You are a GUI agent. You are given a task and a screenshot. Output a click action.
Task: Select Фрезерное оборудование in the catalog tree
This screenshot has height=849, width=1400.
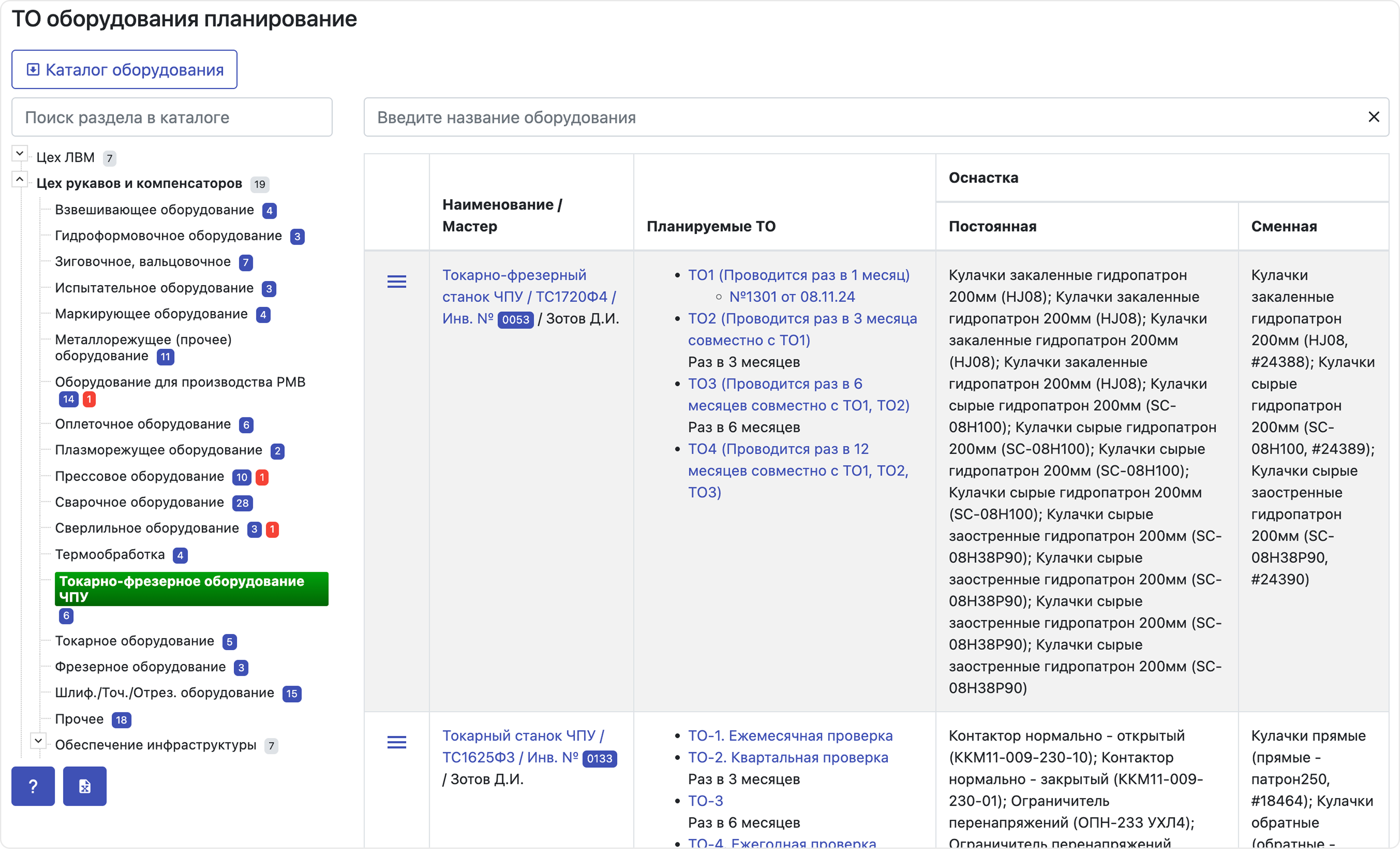(x=140, y=667)
